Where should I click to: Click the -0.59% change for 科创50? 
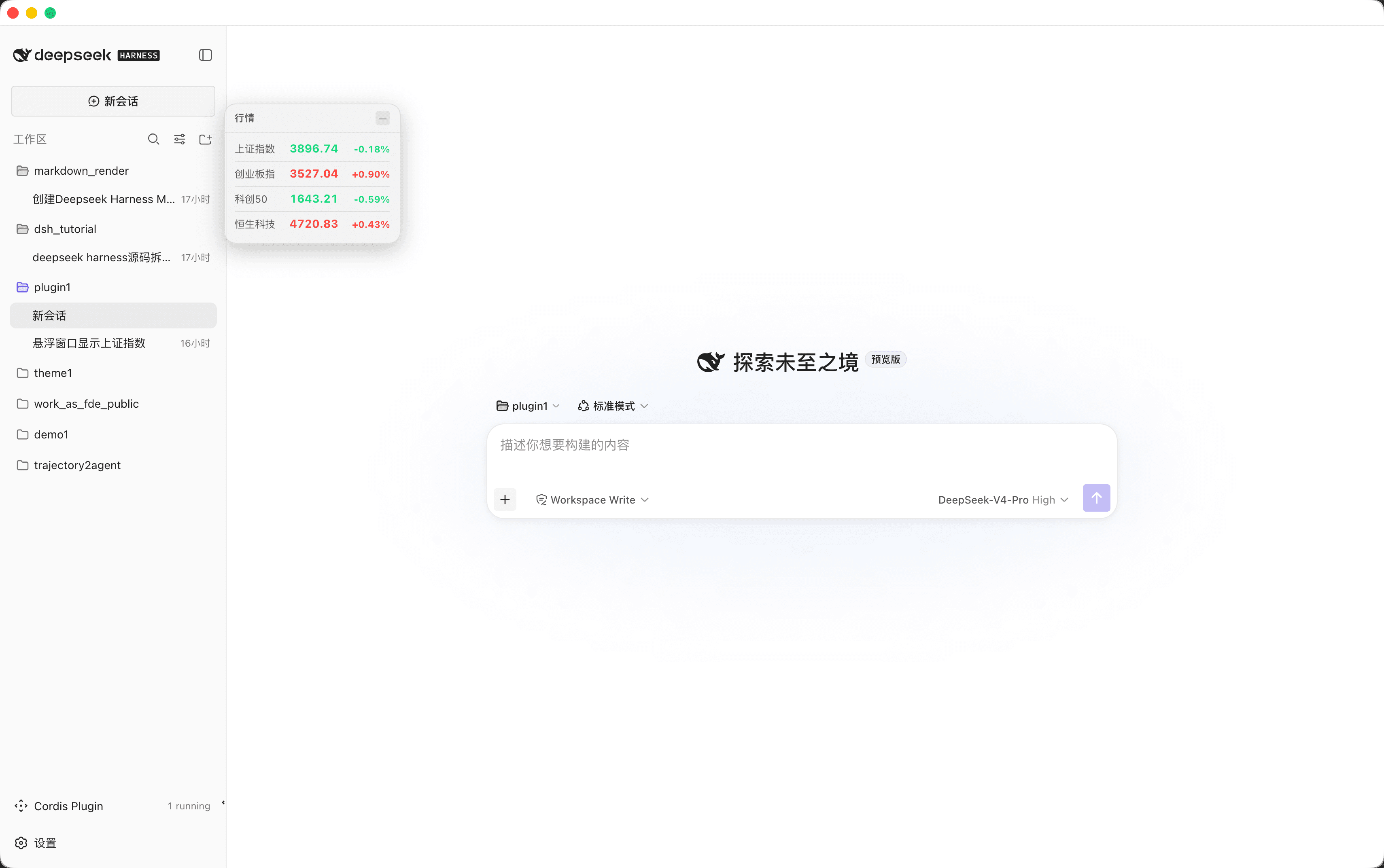pyautogui.click(x=371, y=199)
